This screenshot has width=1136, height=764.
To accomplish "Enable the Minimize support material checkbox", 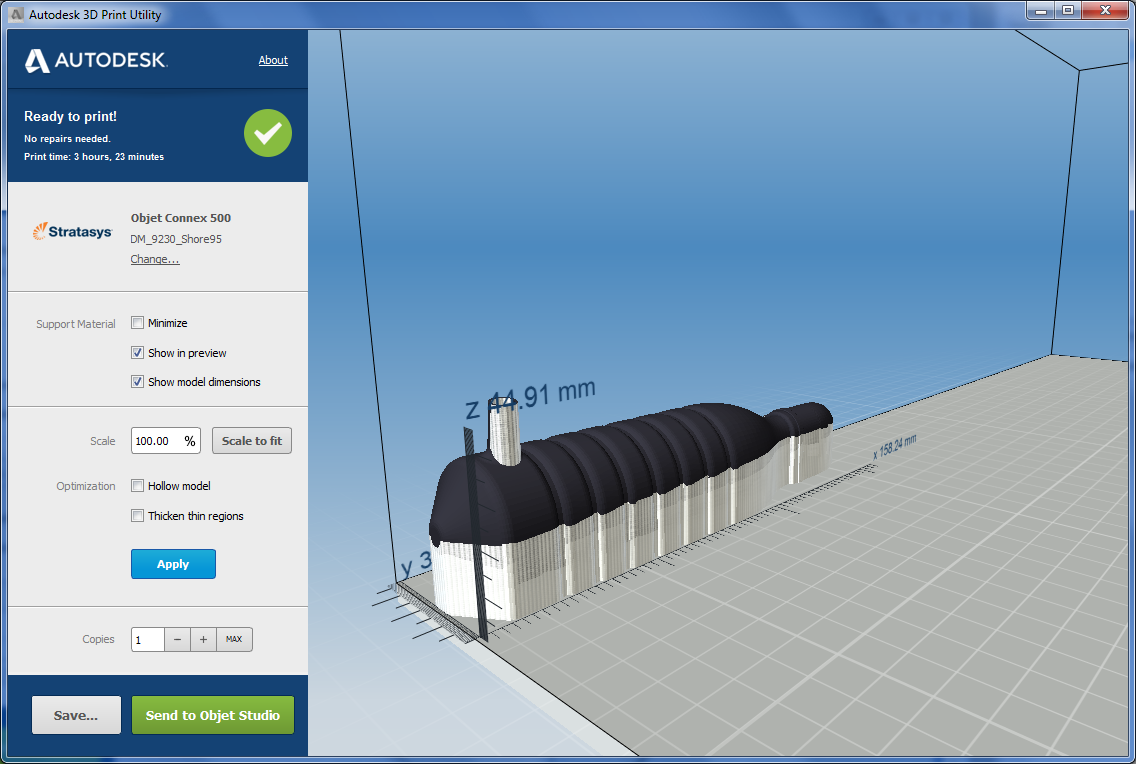I will click(x=137, y=322).
